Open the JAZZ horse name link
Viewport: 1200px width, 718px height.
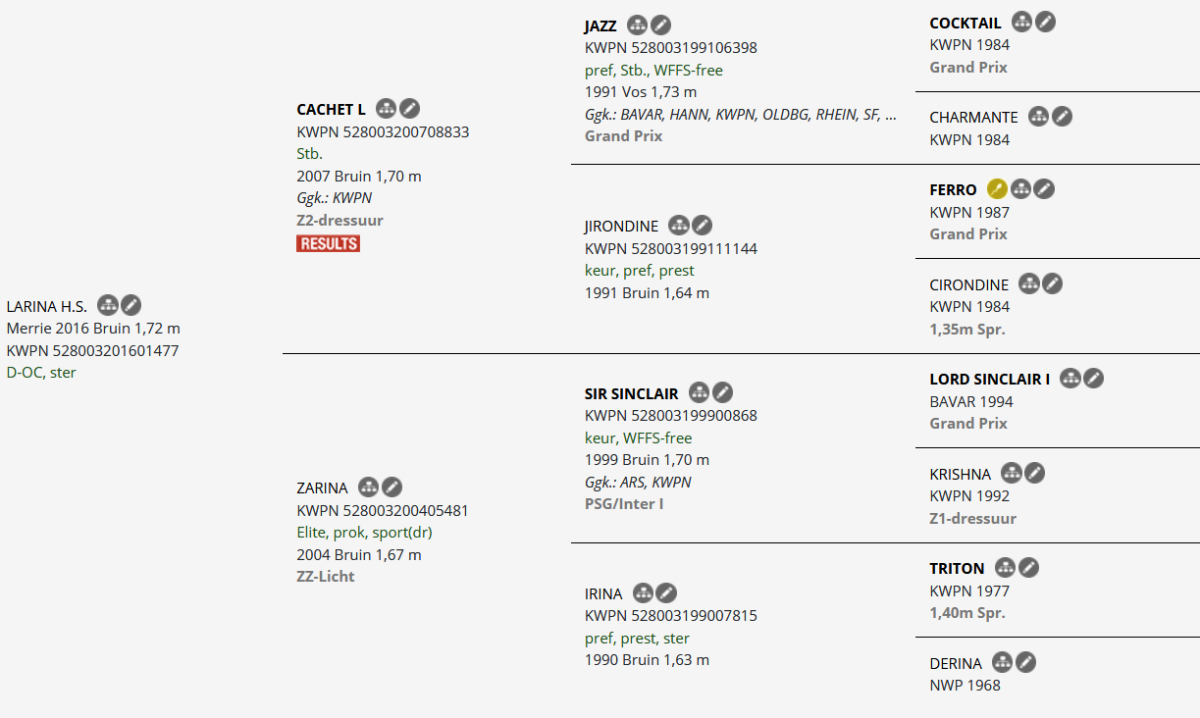[600, 26]
